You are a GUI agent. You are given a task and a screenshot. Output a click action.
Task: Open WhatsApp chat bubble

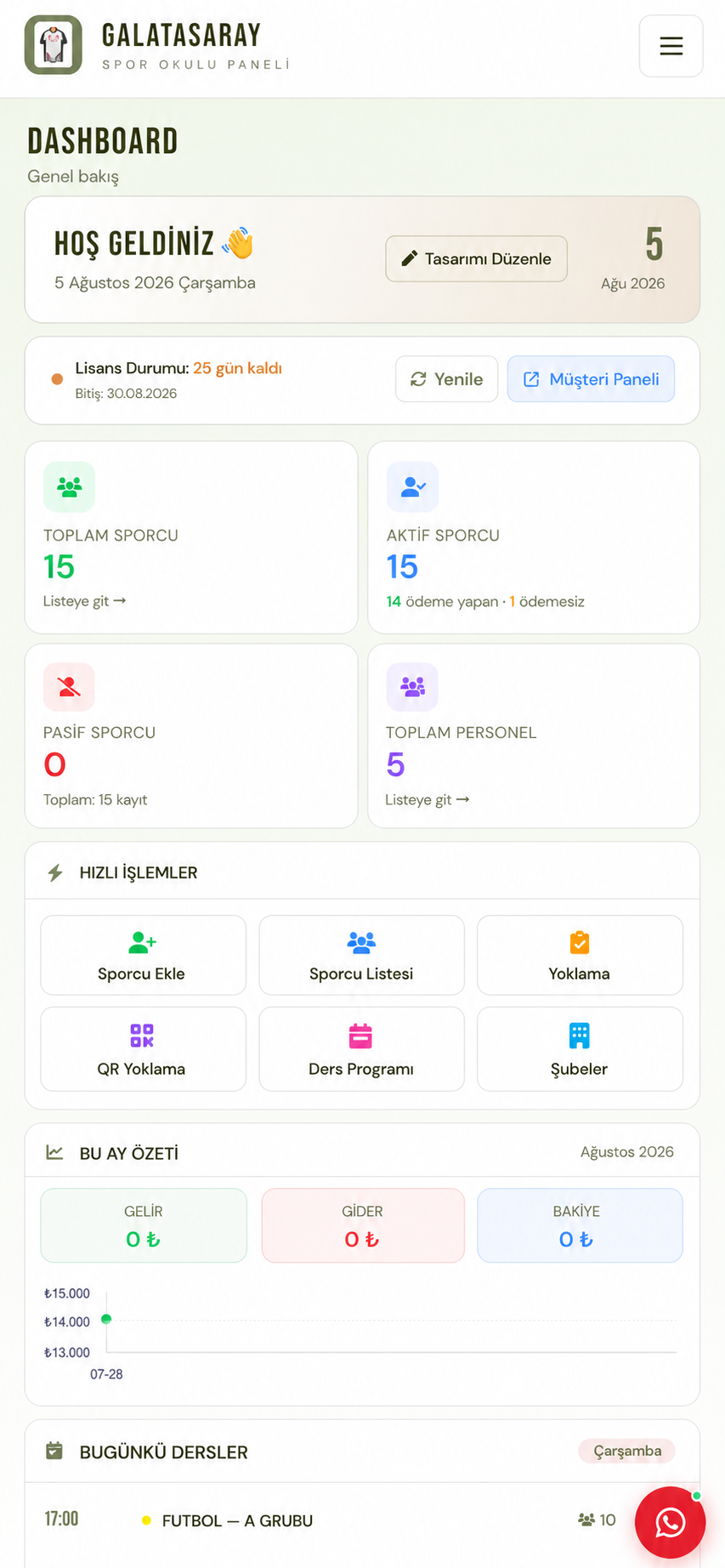pos(670,1522)
